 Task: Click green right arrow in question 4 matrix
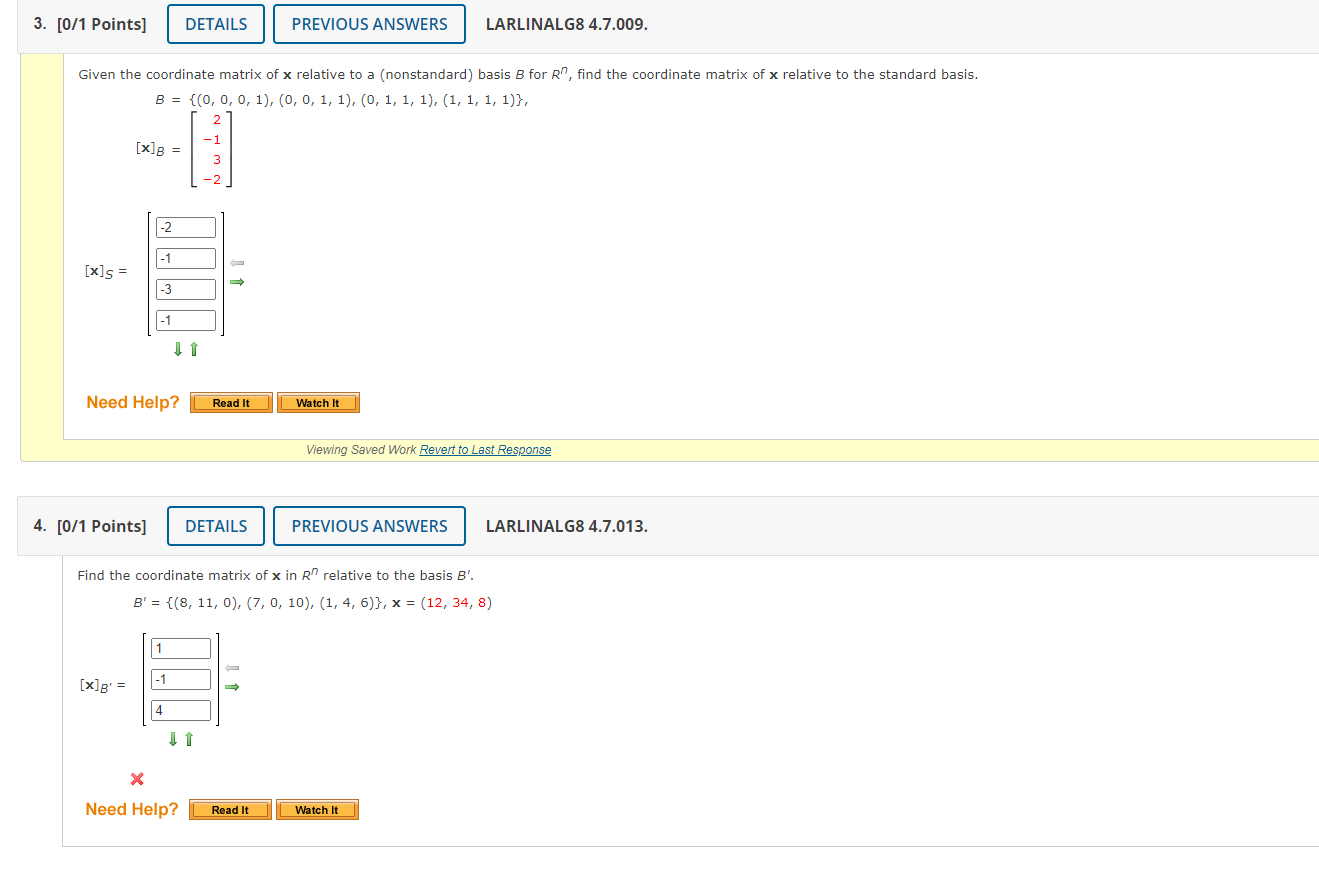click(x=232, y=687)
